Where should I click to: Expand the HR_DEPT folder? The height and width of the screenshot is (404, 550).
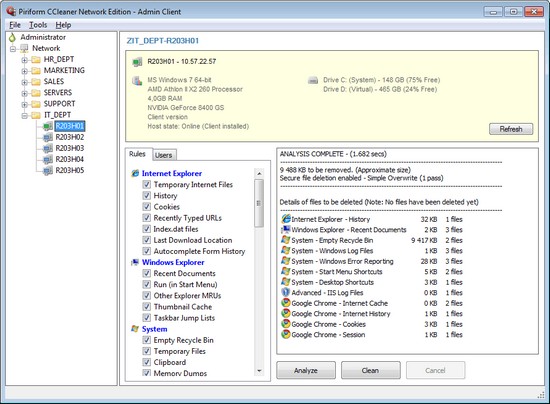(x=25, y=60)
